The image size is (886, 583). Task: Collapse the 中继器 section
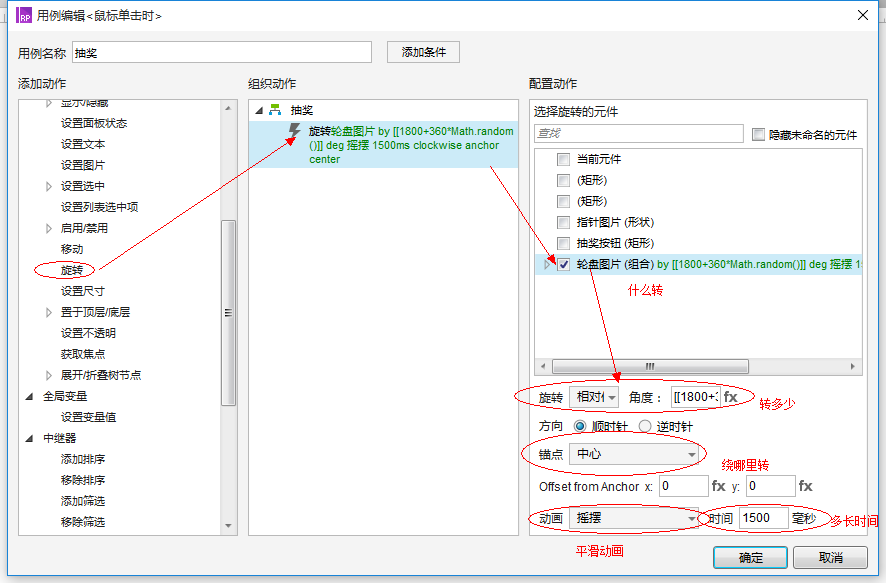pyautogui.click(x=29, y=438)
